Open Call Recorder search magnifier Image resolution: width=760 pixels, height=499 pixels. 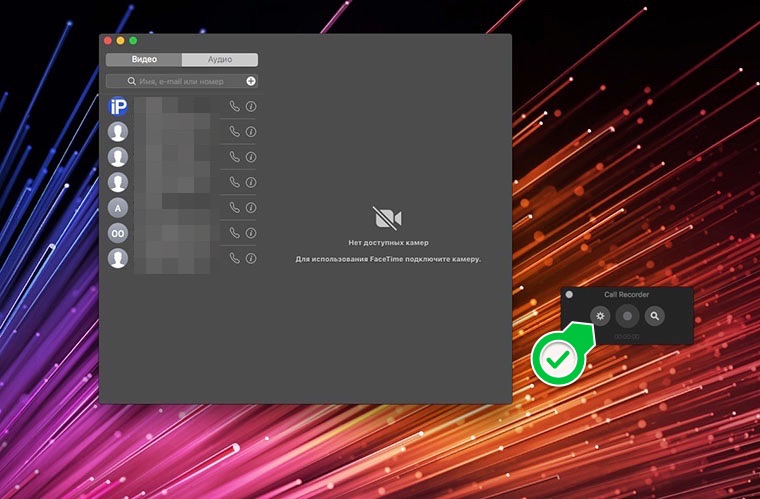point(655,316)
